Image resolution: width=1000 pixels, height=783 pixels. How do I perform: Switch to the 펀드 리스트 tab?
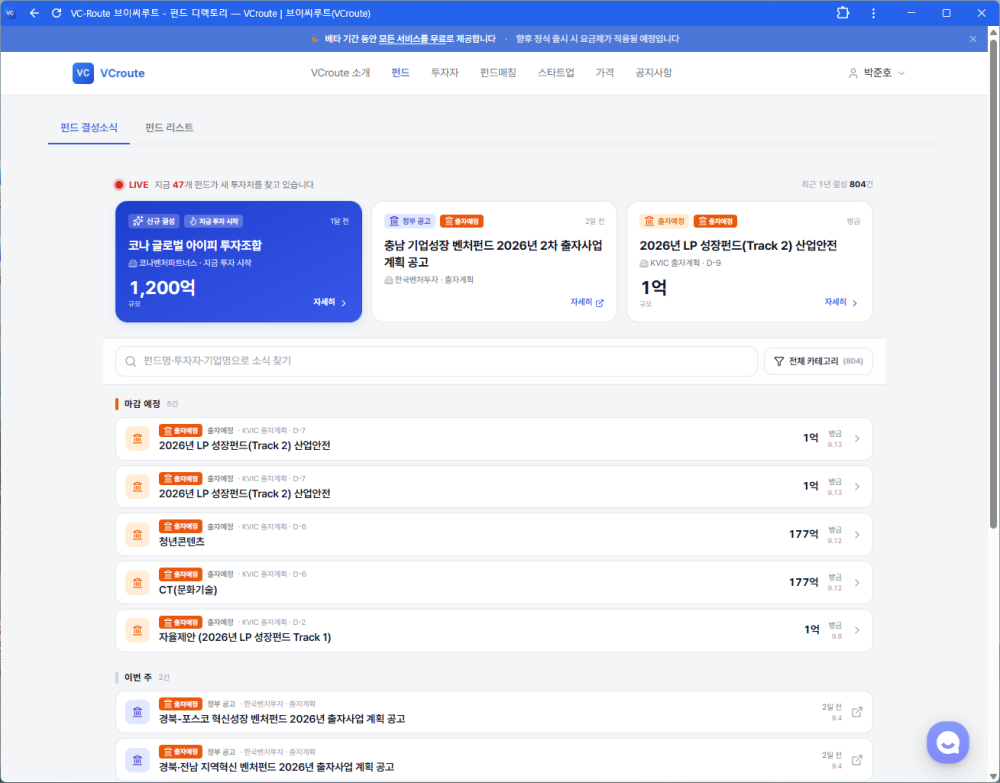click(169, 128)
